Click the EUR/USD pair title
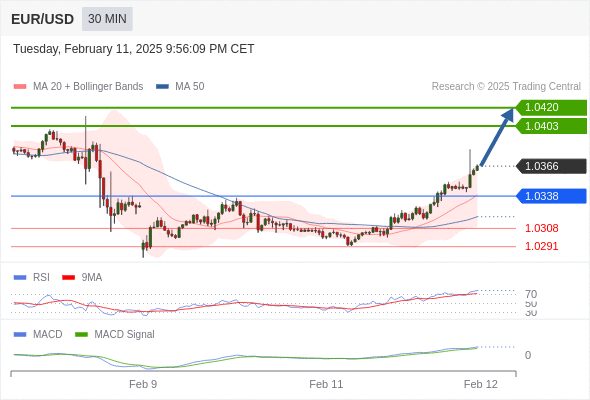 [43, 19]
